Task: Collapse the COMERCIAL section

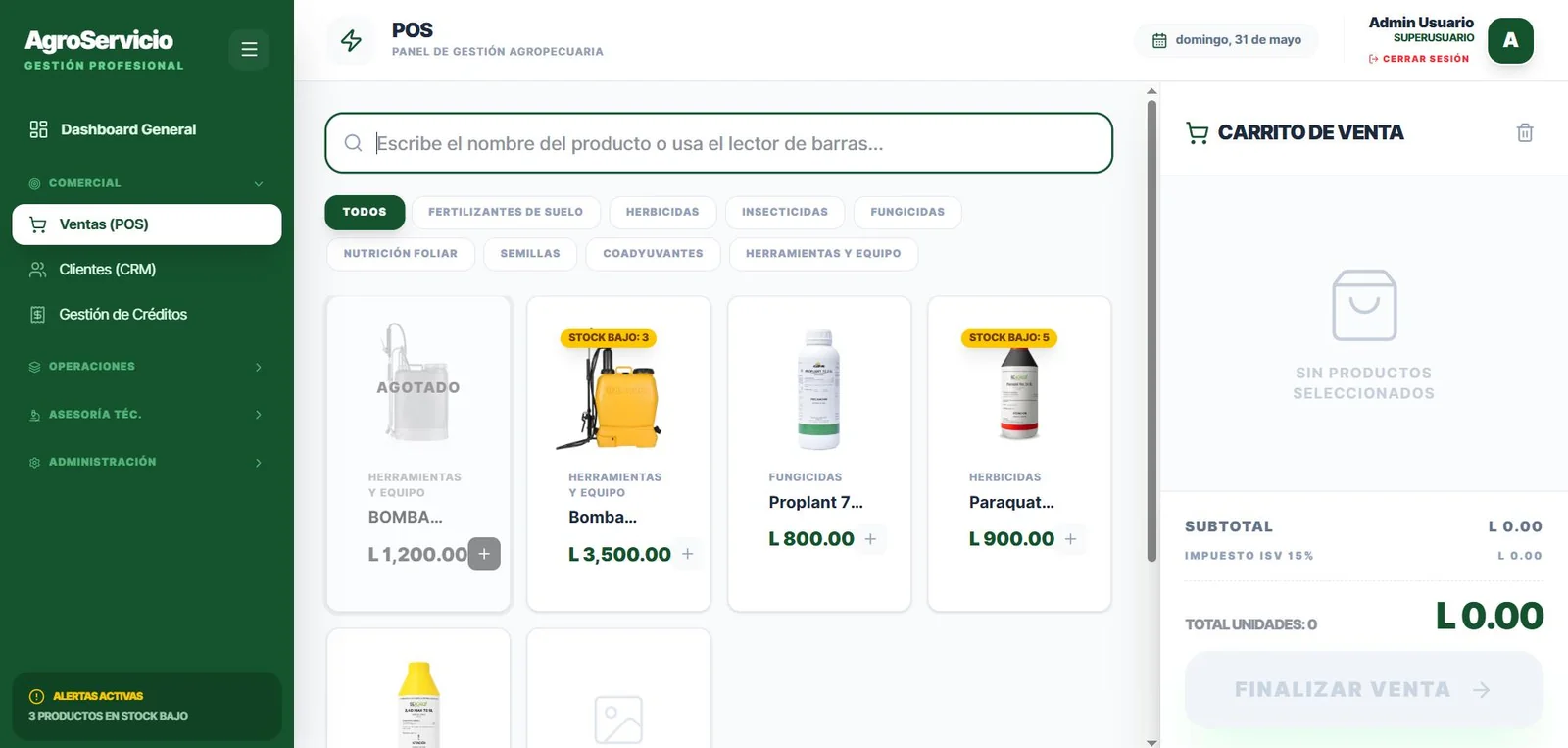Action: (x=146, y=183)
